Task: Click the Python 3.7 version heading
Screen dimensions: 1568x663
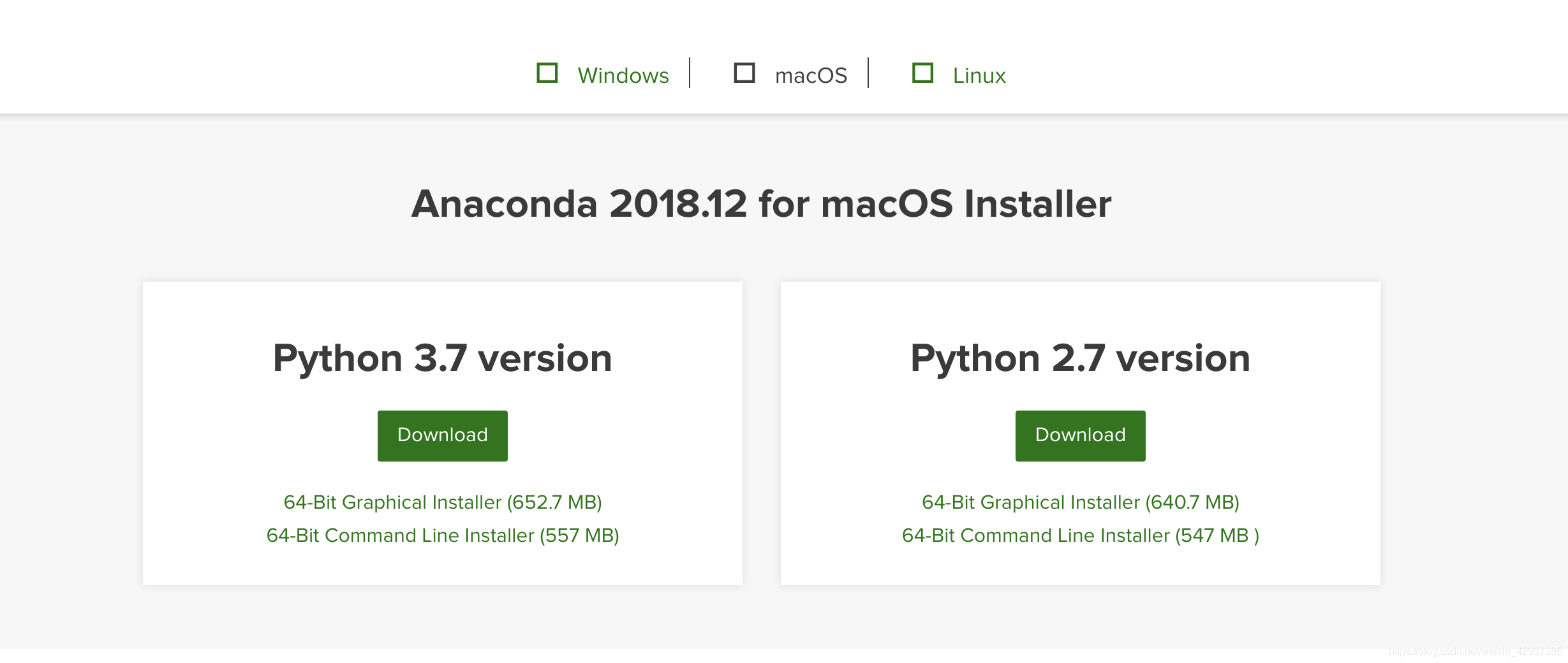Action: click(443, 358)
